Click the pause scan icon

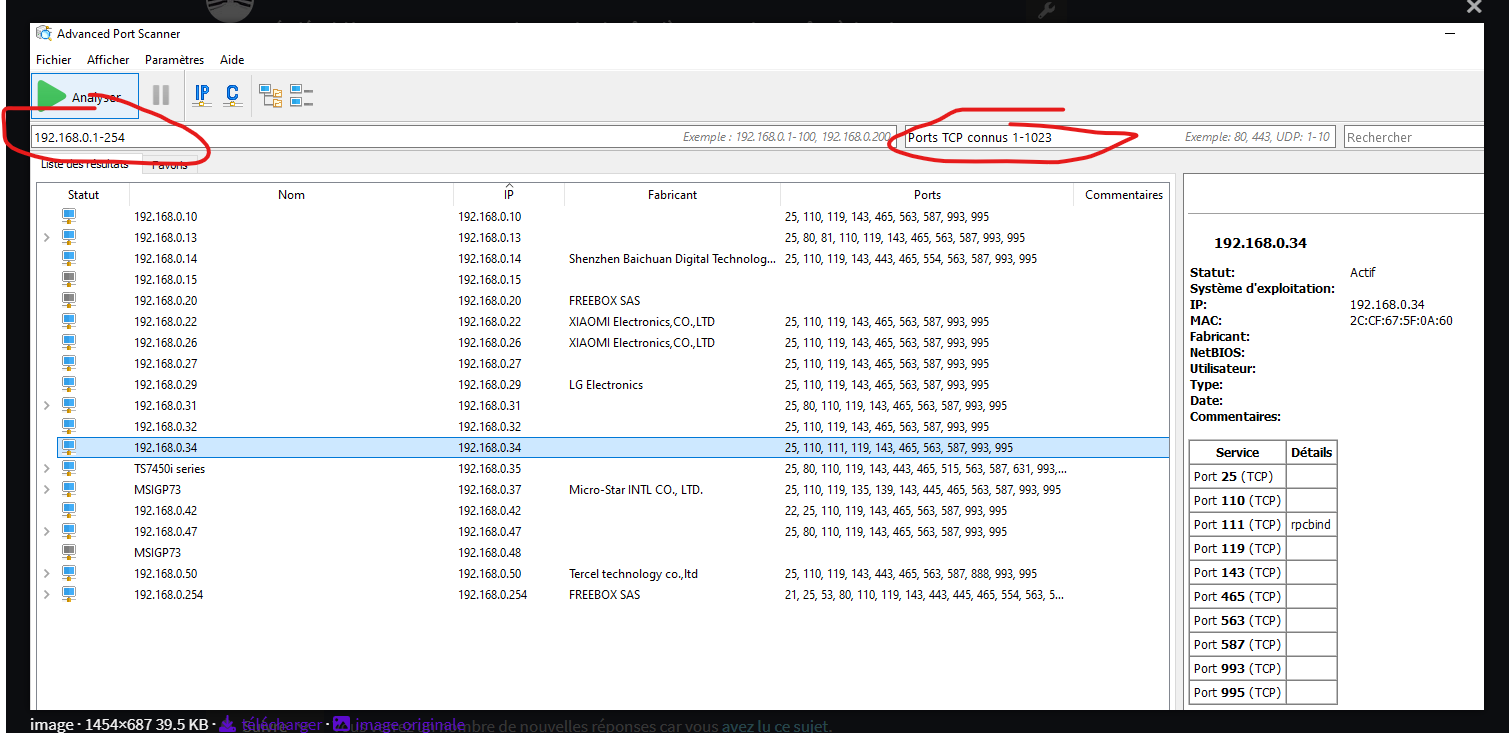161,96
